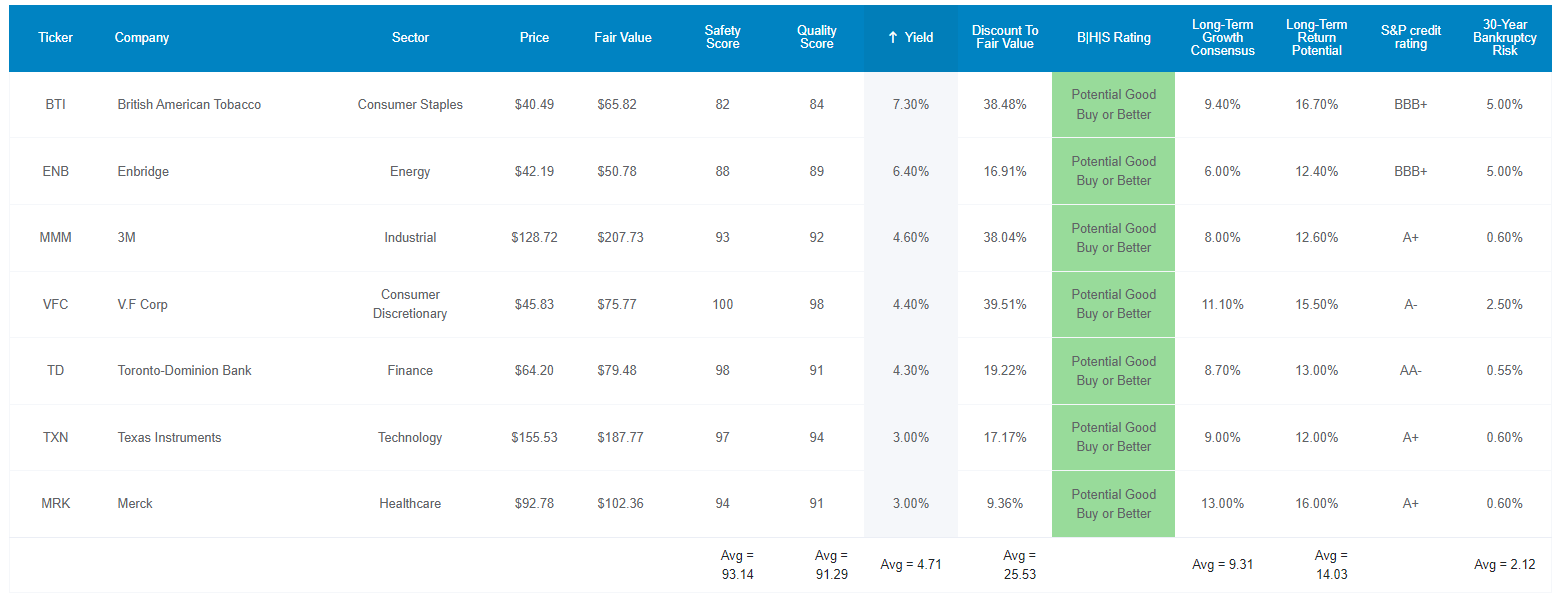Click Long-Term Return Potential header

tap(1316, 38)
